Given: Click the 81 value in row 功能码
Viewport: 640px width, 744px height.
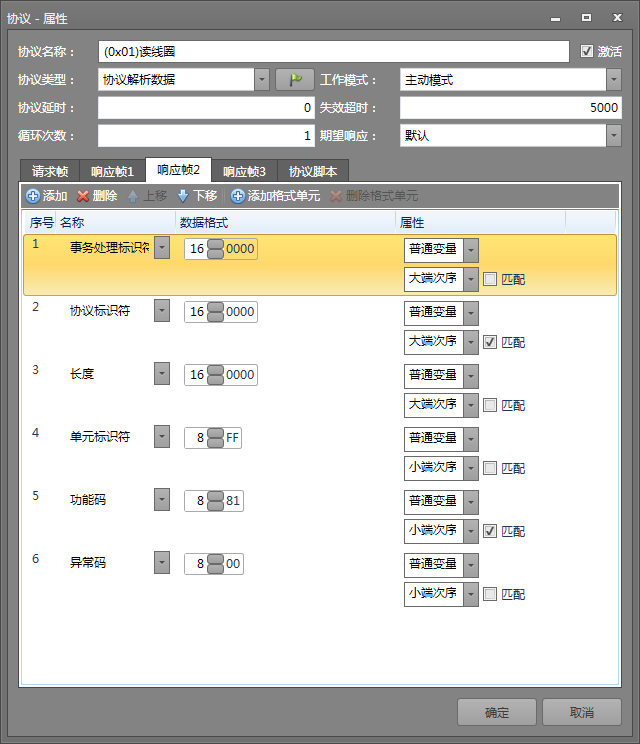Looking at the screenshot, I should (x=233, y=501).
